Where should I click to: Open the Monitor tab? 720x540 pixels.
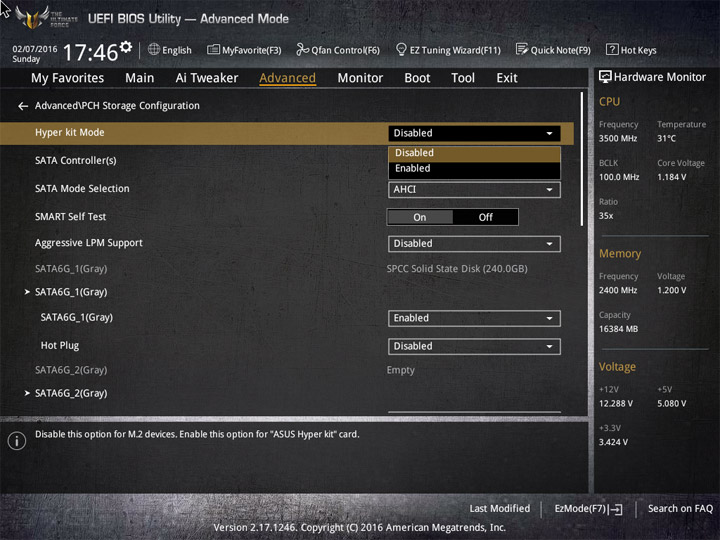pyautogui.click(x=360, y=78)
